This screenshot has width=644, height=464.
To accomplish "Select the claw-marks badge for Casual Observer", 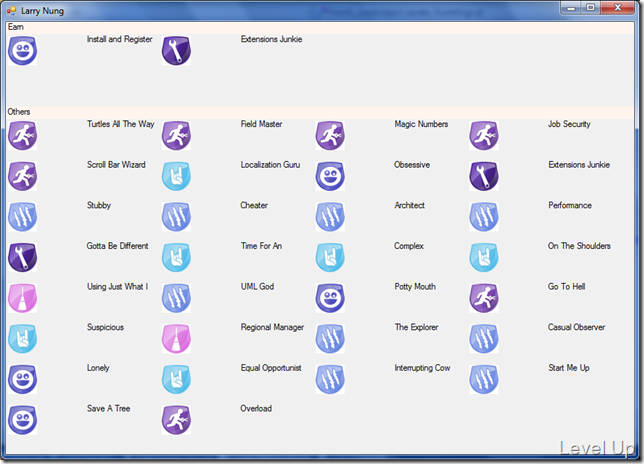I will coord(484,339).
